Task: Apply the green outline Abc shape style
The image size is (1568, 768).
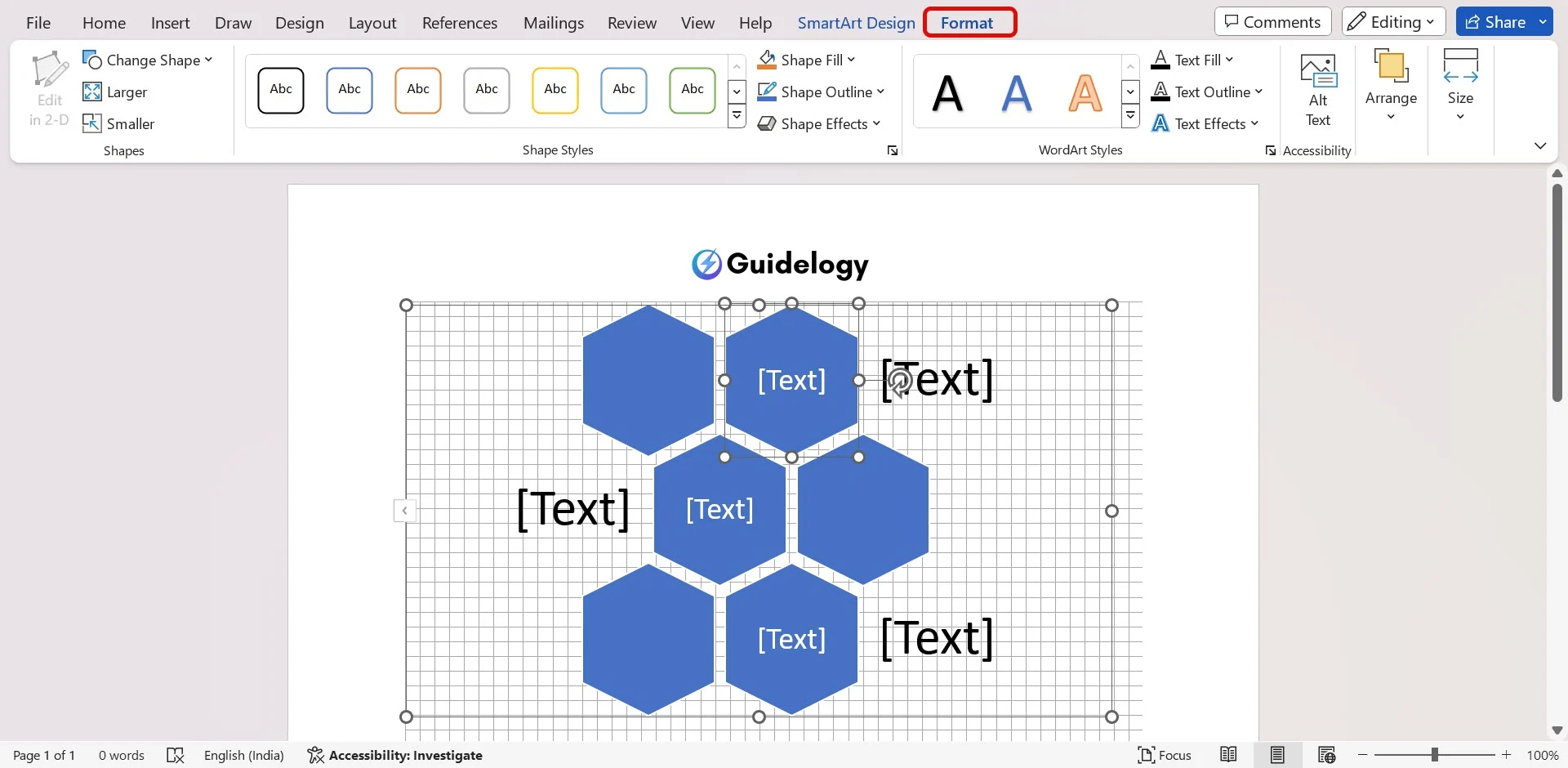Action: [x=693, y=90]
